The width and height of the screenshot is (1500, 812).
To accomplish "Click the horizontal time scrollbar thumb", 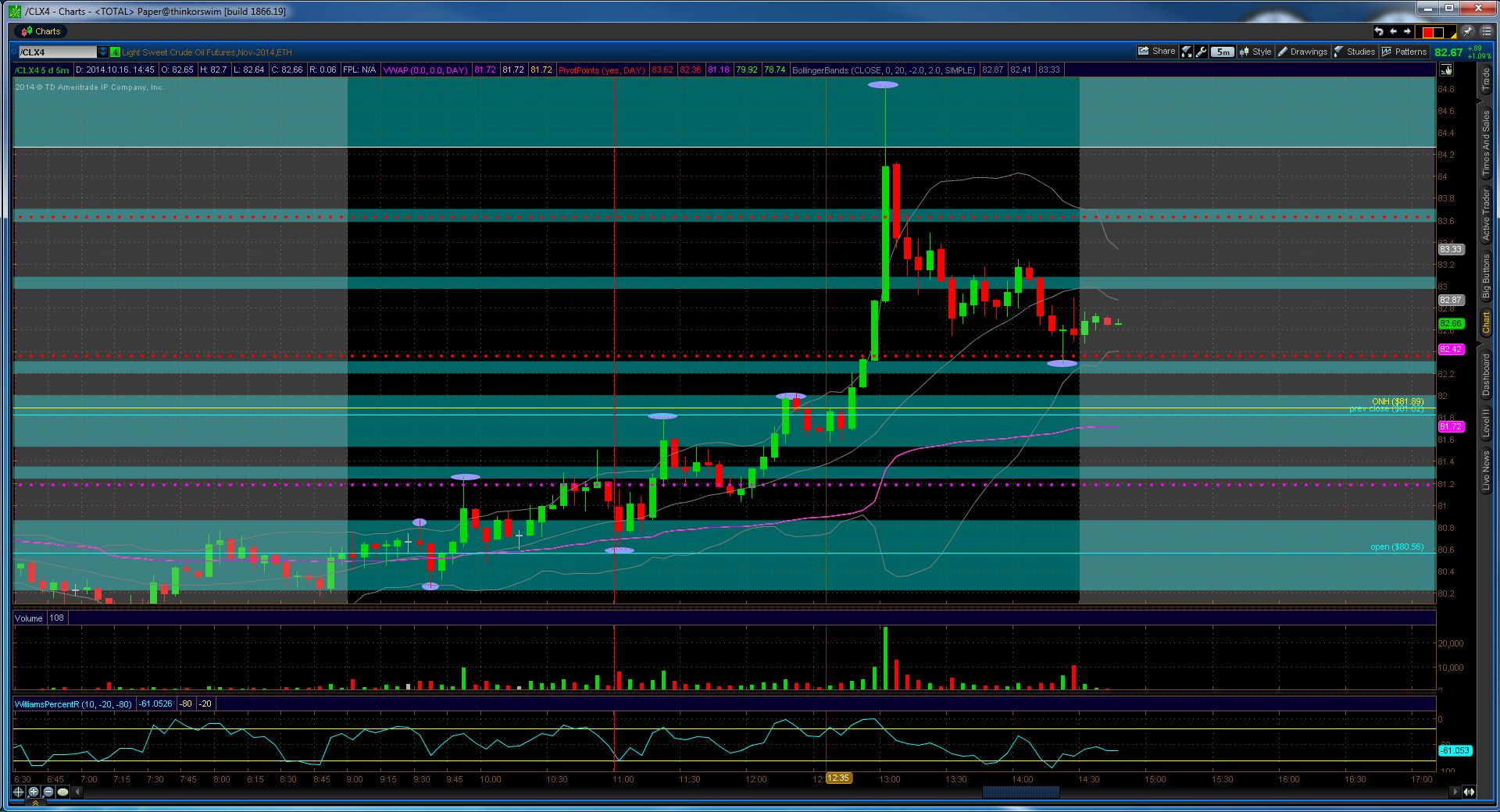I will 1020,792.
